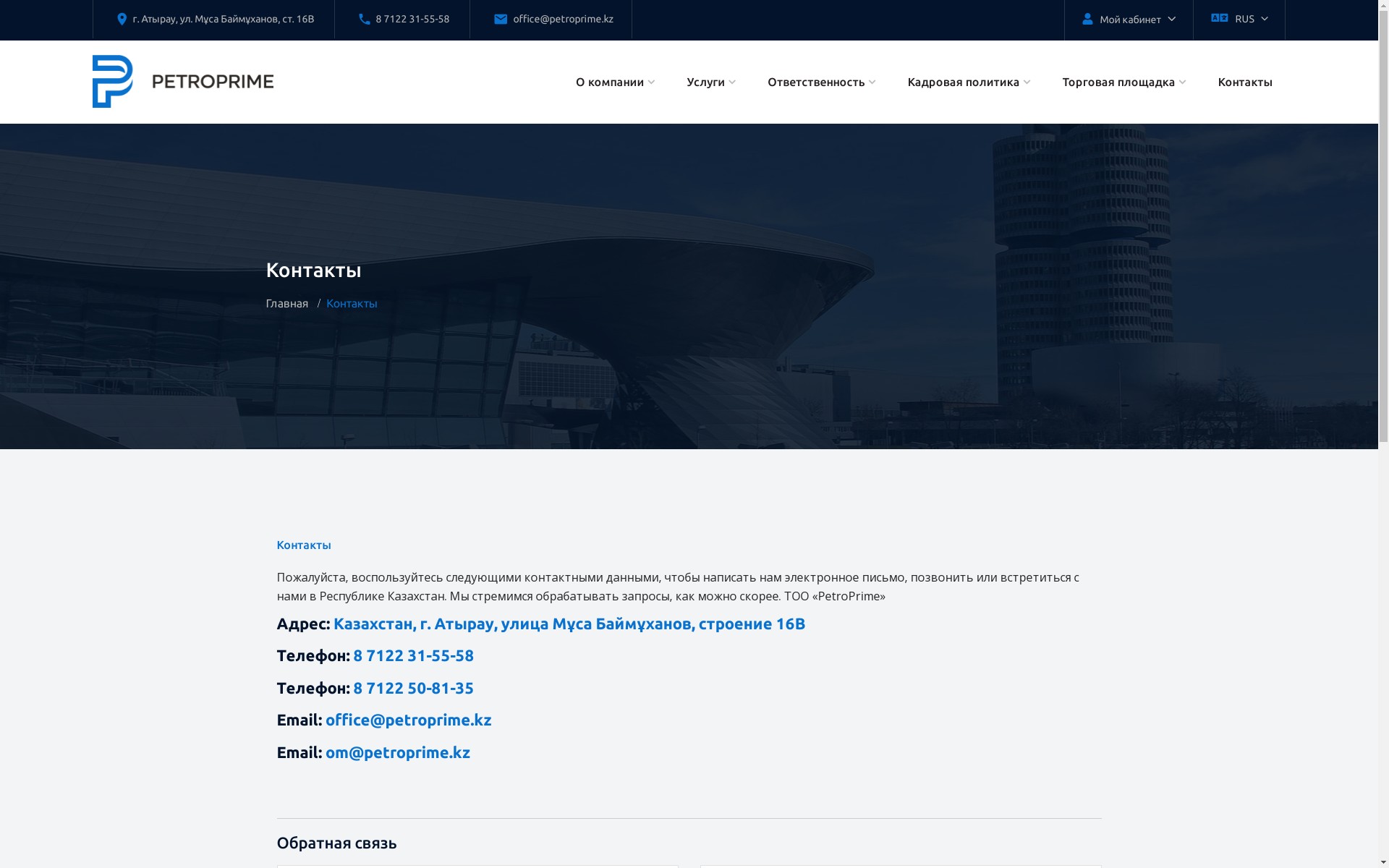Click the Главная breadcrumb link
The image size is (1389, 868).
point(286,304)
